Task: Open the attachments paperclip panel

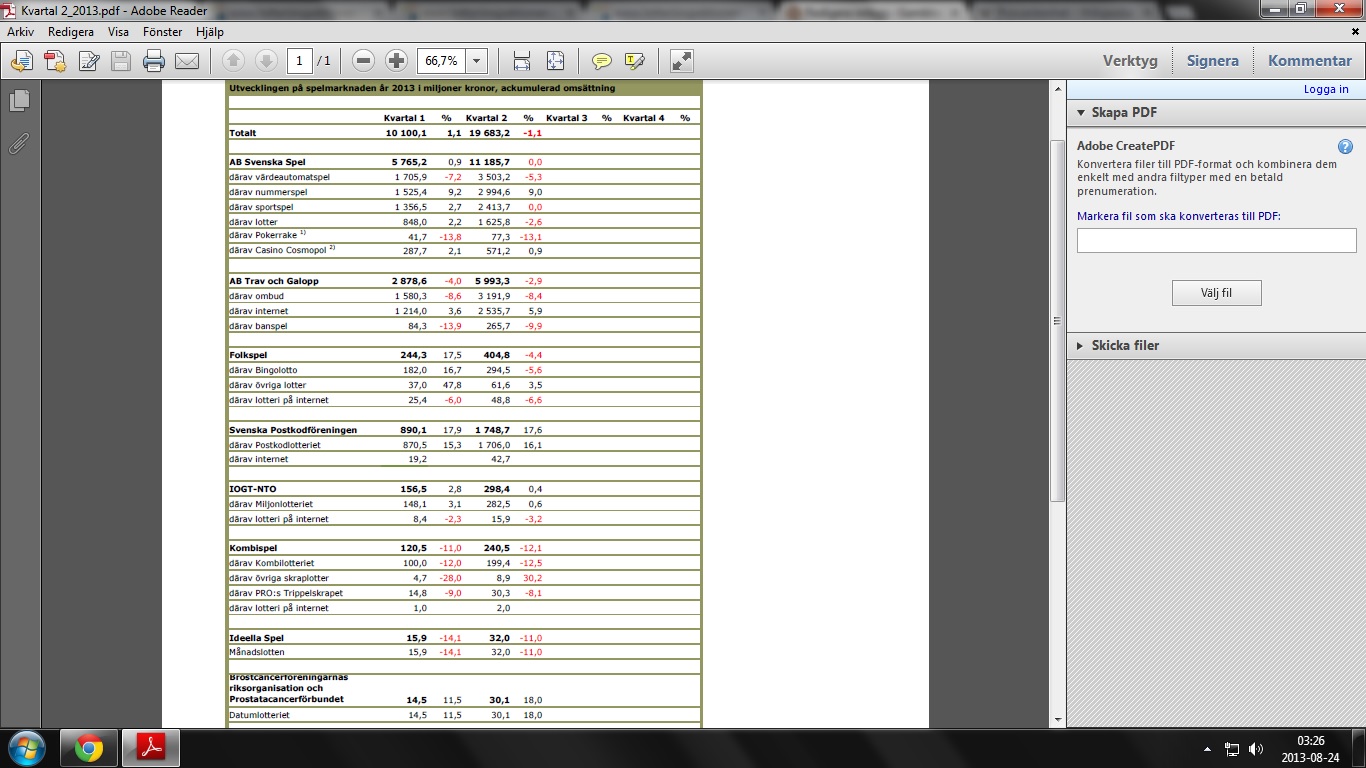Action: point(19,143)
